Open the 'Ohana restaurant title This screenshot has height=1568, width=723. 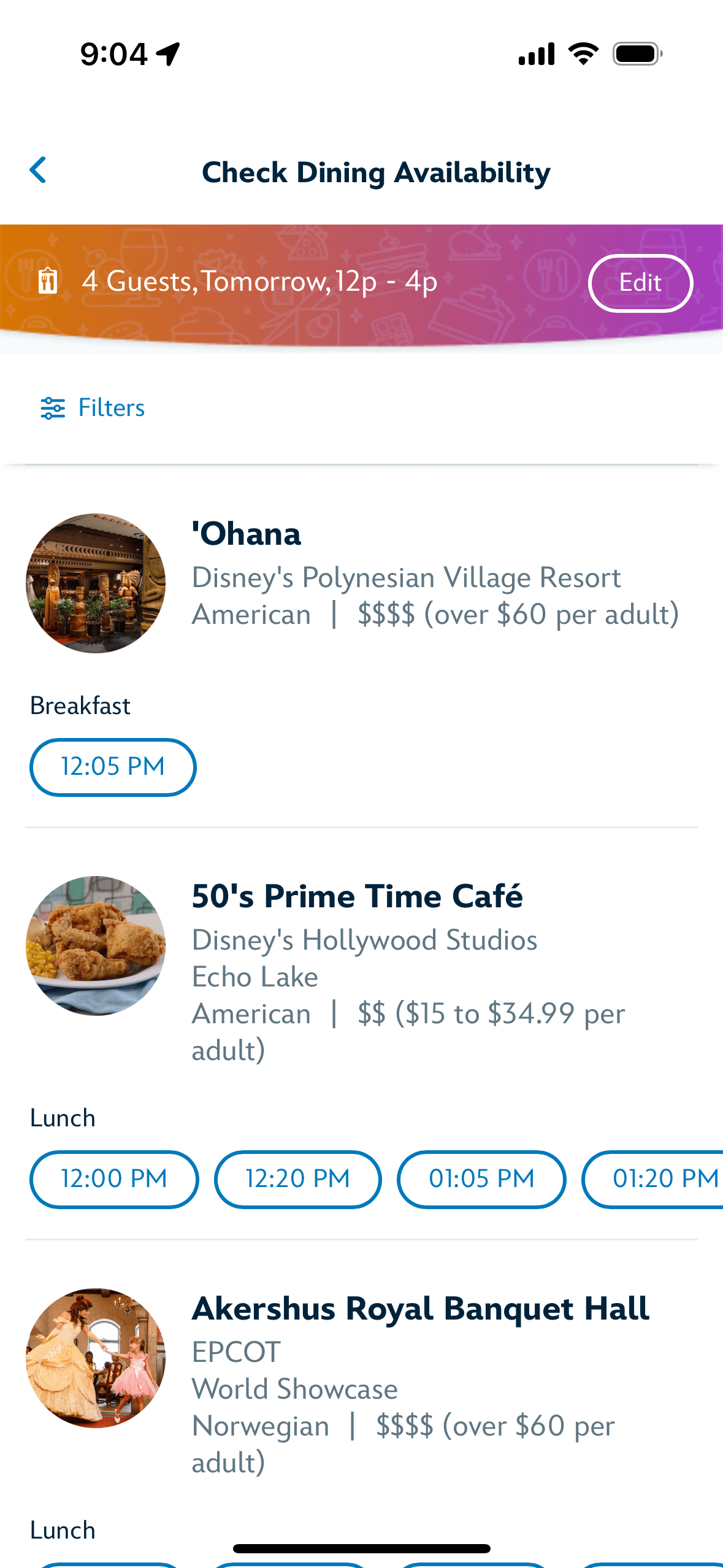(x=247, y=534)
